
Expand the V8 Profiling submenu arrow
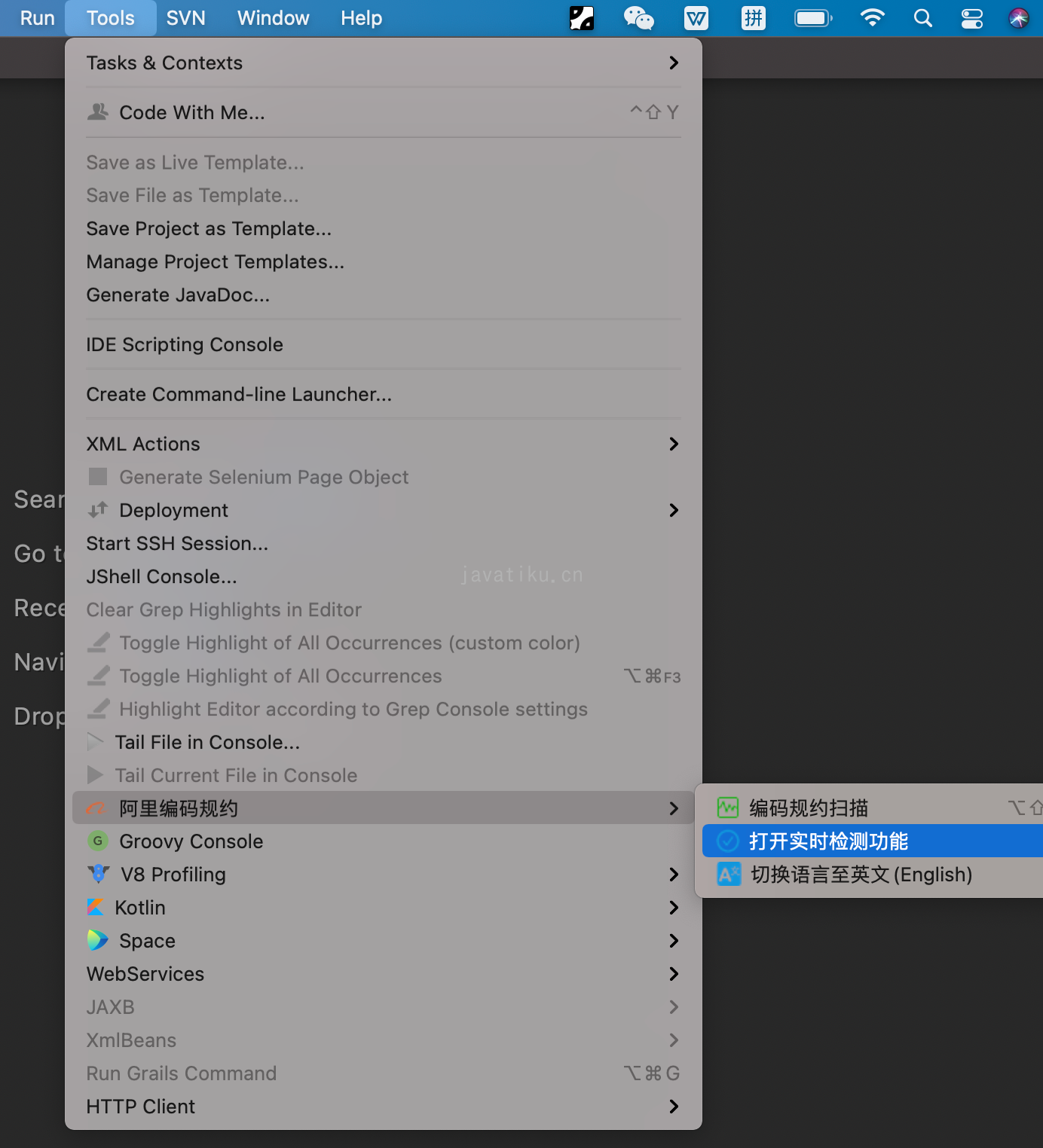point(674,875)
